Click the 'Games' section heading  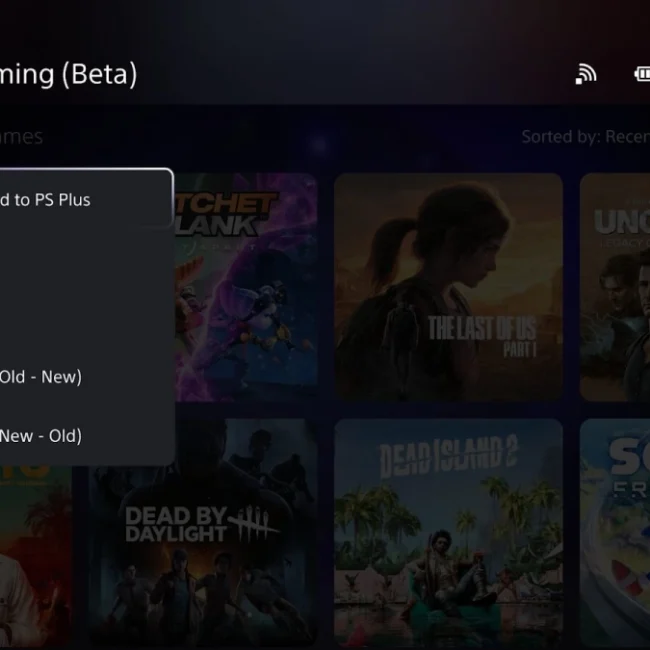point(21,137)
